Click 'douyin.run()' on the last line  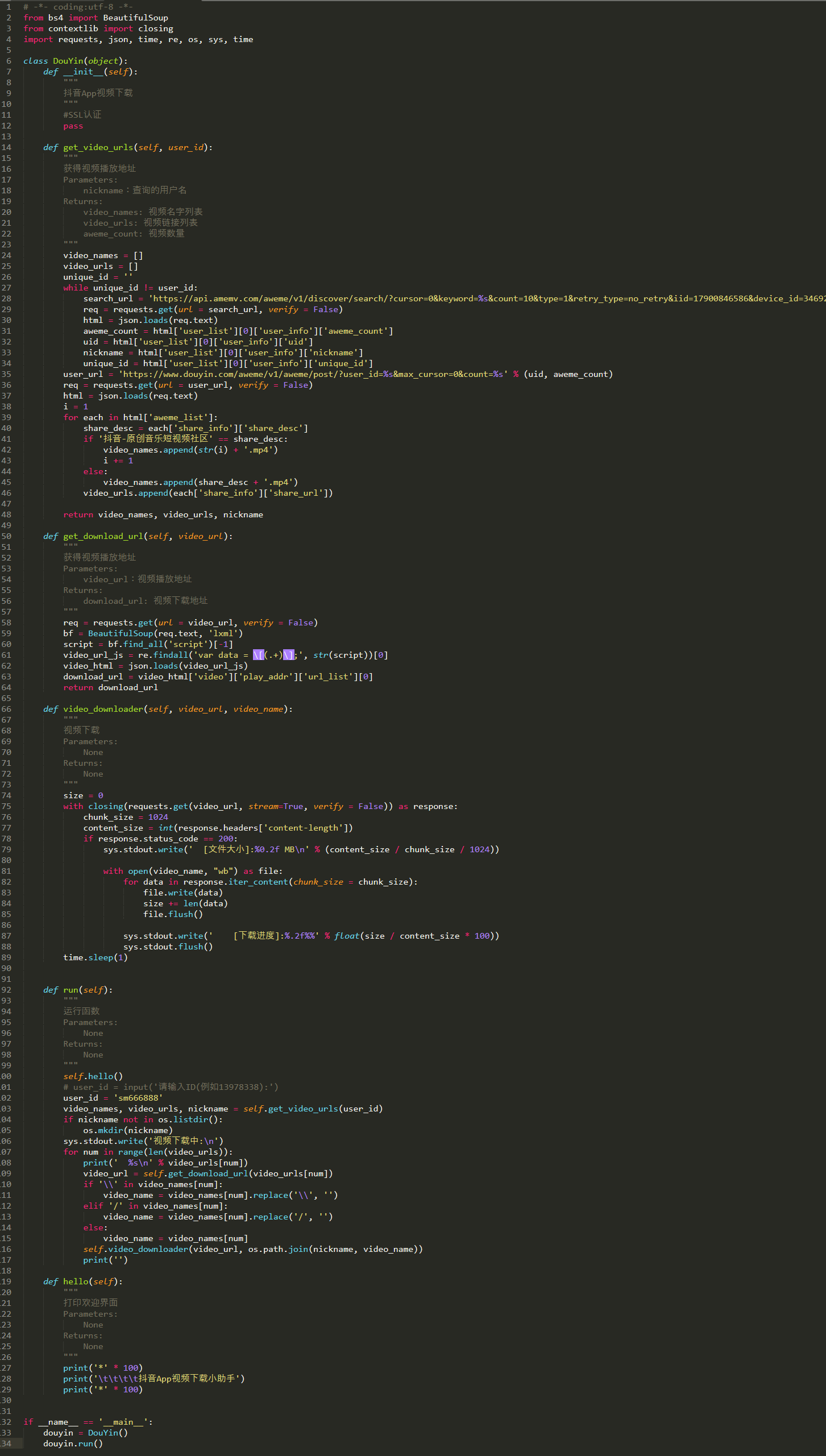point(73,1443)
